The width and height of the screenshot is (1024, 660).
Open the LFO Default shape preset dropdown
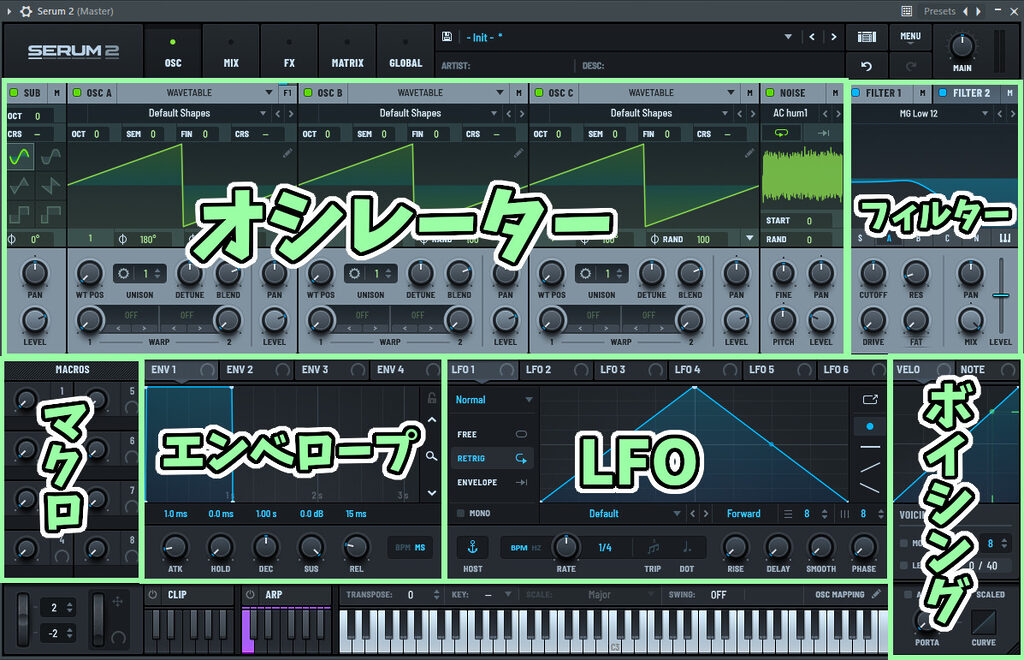point(612,514)
